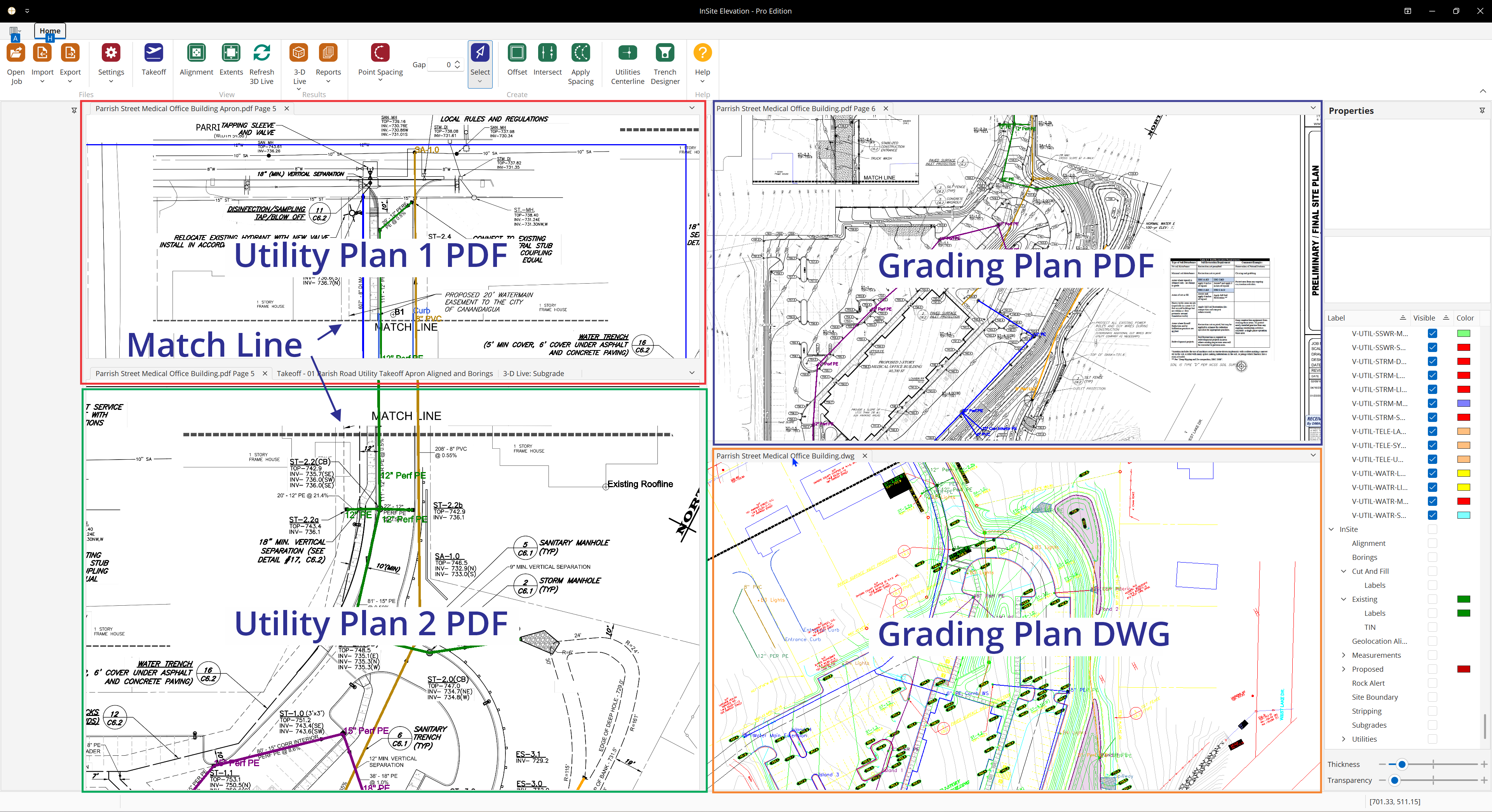Select the Parrish Street .dwg tab
The image size is (1492, 812).
[x=785, y=456]
